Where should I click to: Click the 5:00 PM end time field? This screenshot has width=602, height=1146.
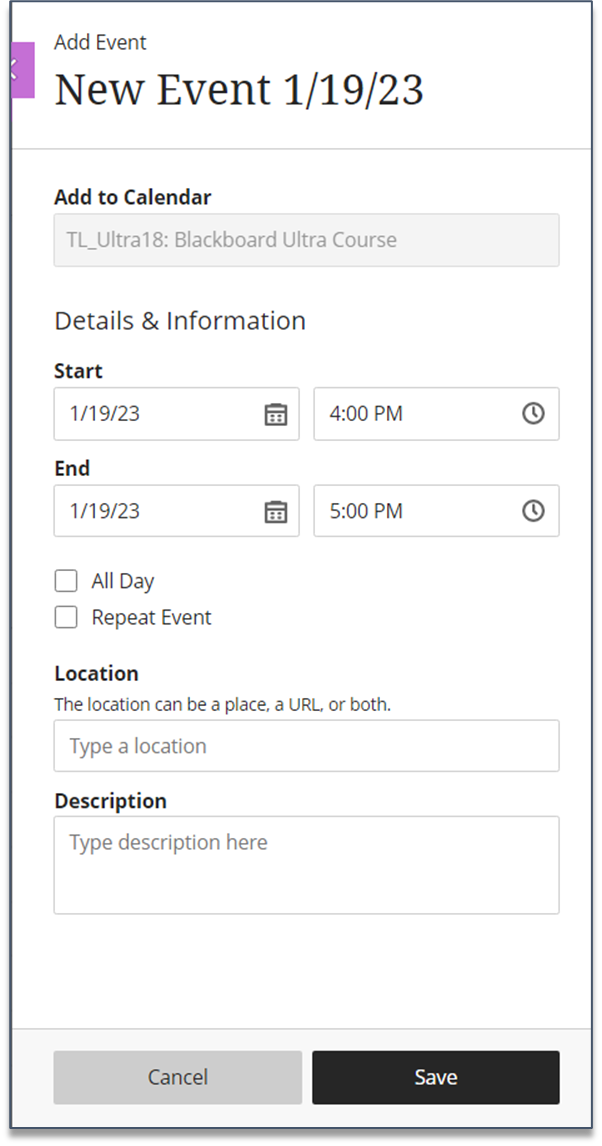point(437,511)
